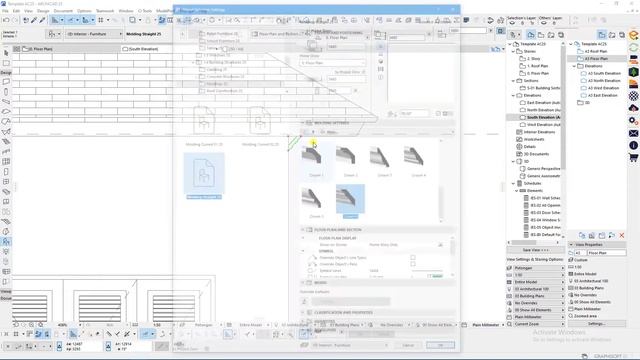The height and width of the screenshot is (360, 640).
Task: Select the Crown 2 molding thumbnail
Action: tap(350, 160)
